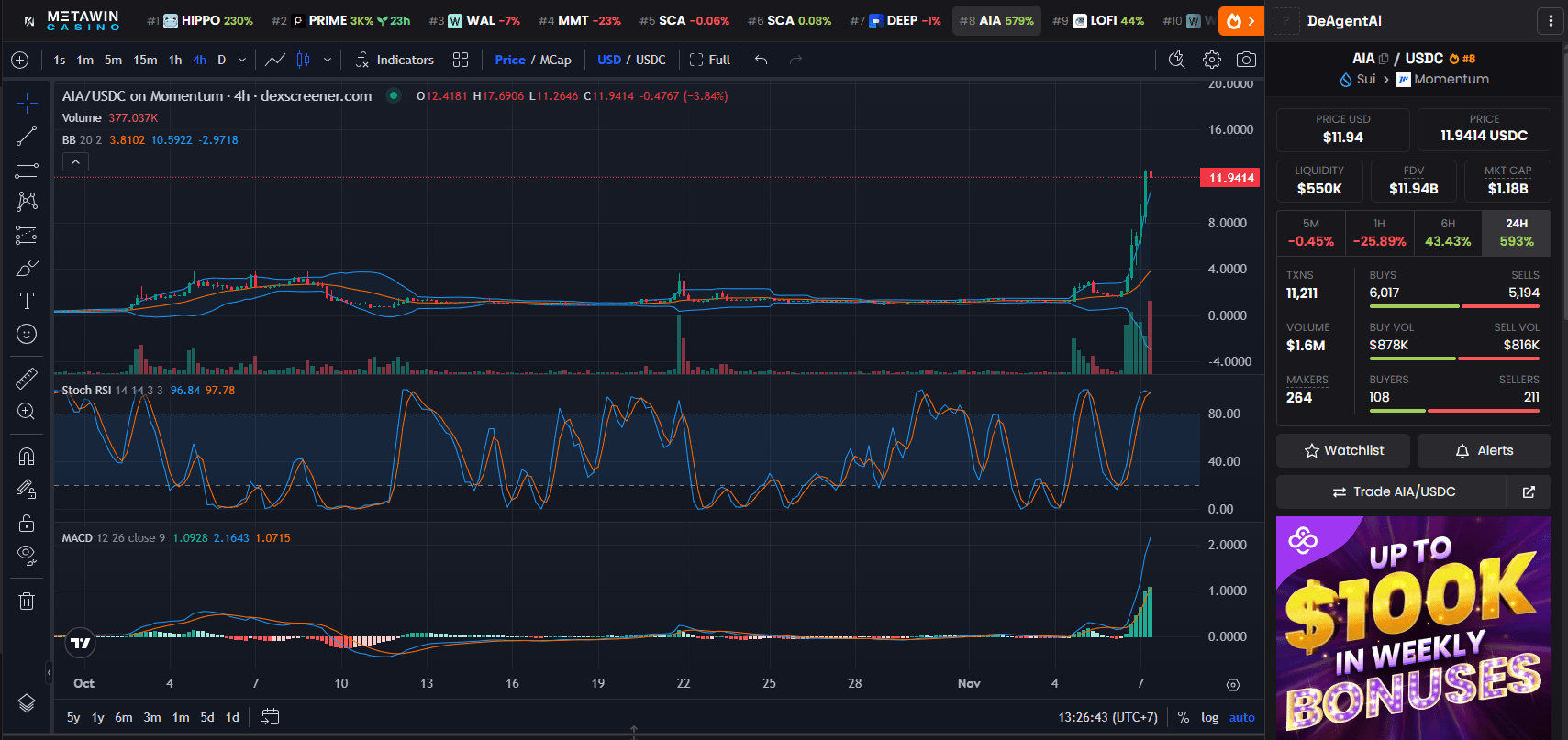
Task: Open chart settings gear icon
Action: click(x=1212, y=60)
